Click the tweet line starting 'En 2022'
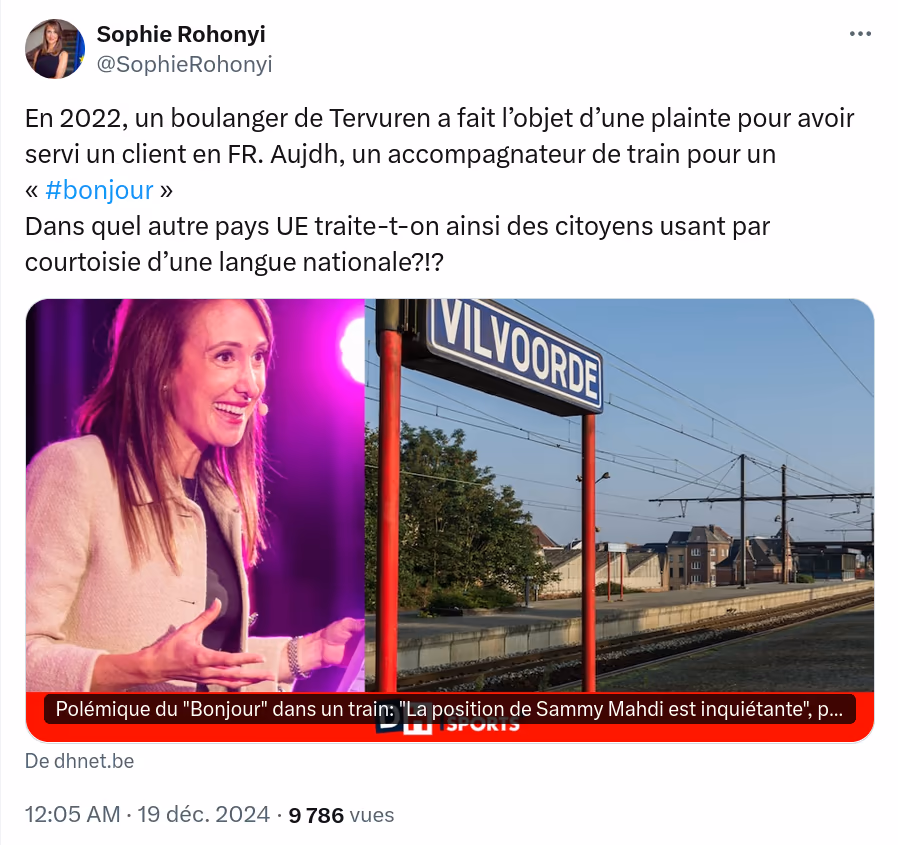This screenshot has width=898, height=845. click(439, 119)
